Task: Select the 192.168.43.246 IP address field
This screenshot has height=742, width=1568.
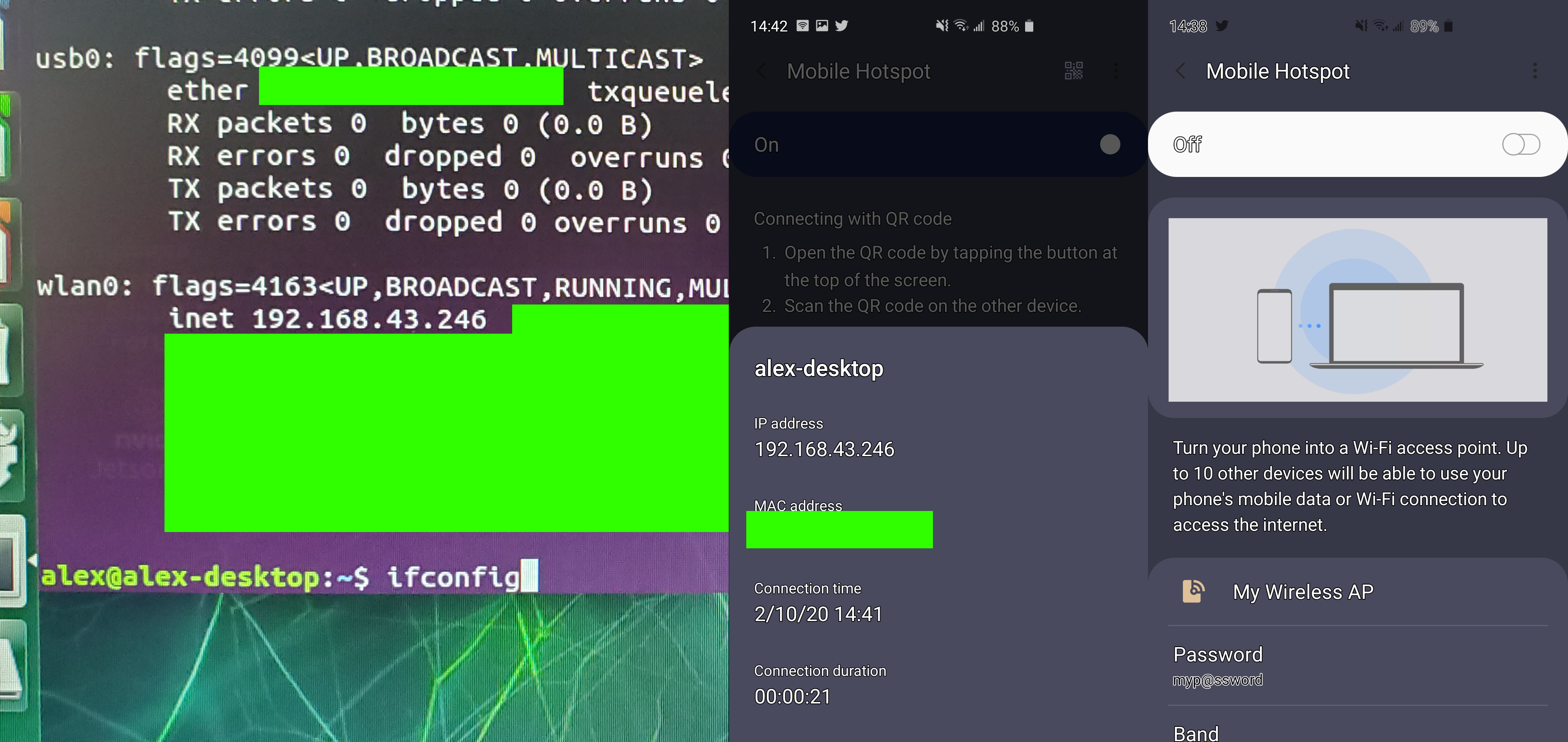Action: pyautogui.click(x=824, y=449)
